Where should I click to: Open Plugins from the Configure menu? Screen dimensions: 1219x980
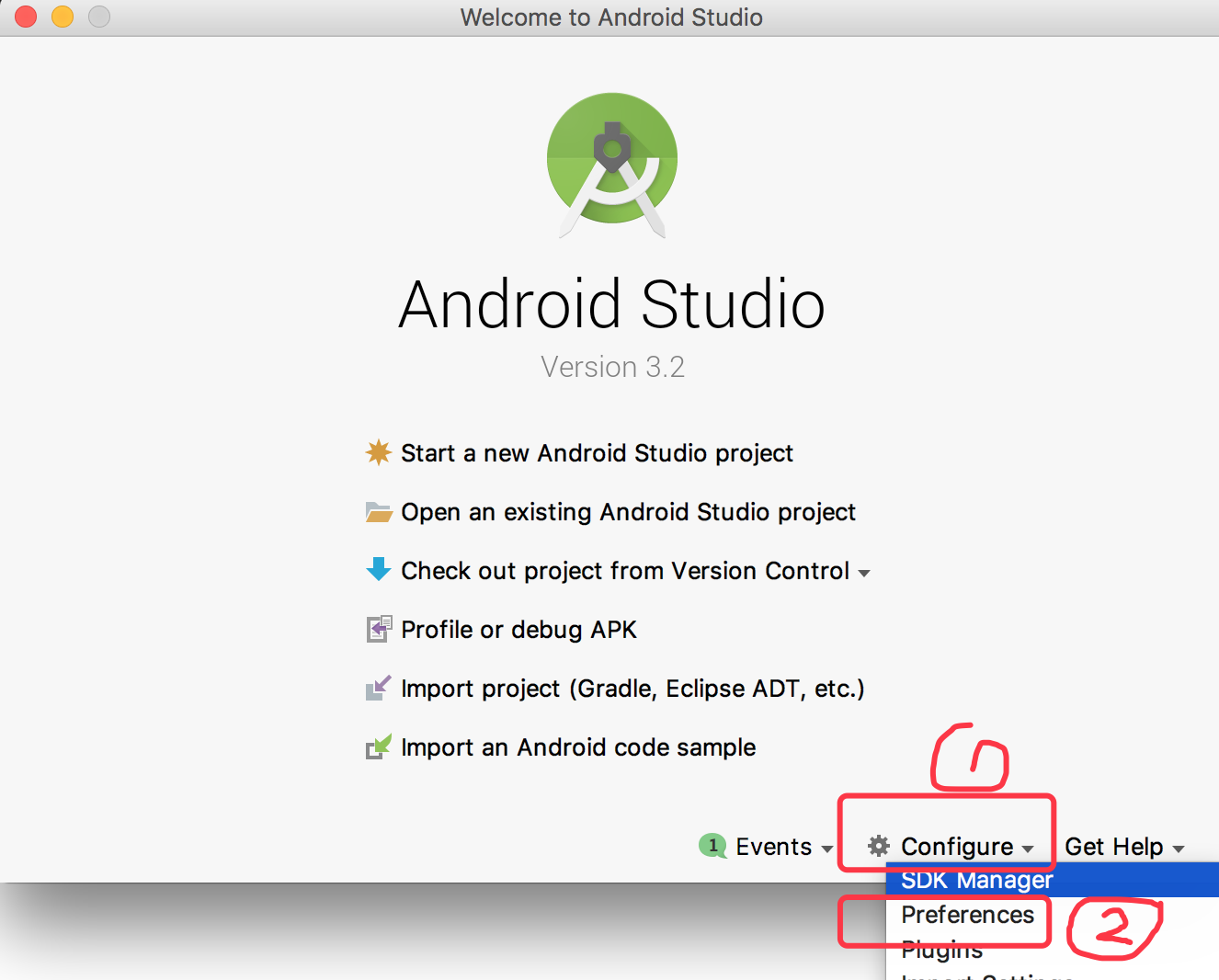tap(941, 950)
